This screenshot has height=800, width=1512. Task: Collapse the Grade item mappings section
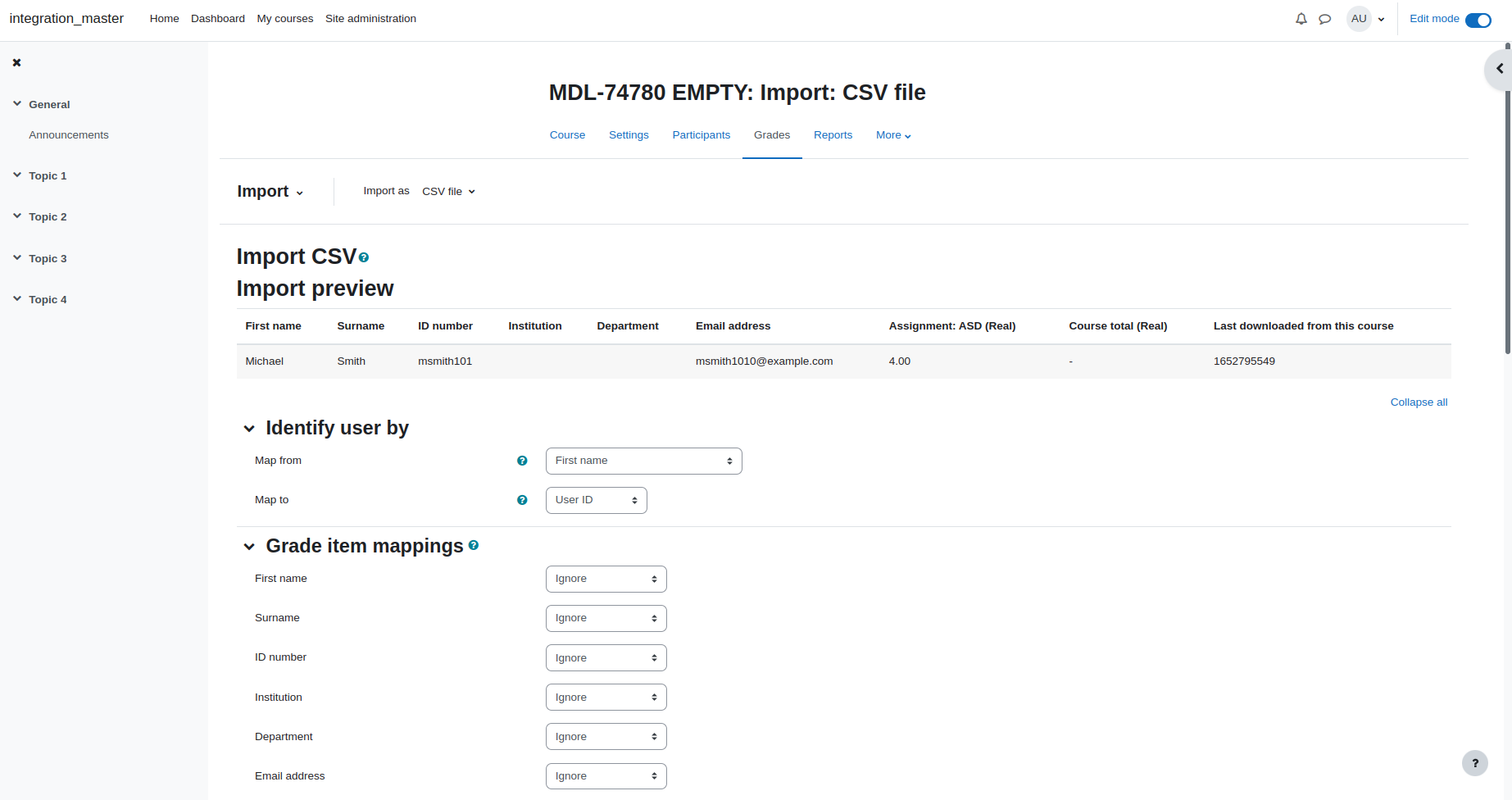(x=249, y=547)
